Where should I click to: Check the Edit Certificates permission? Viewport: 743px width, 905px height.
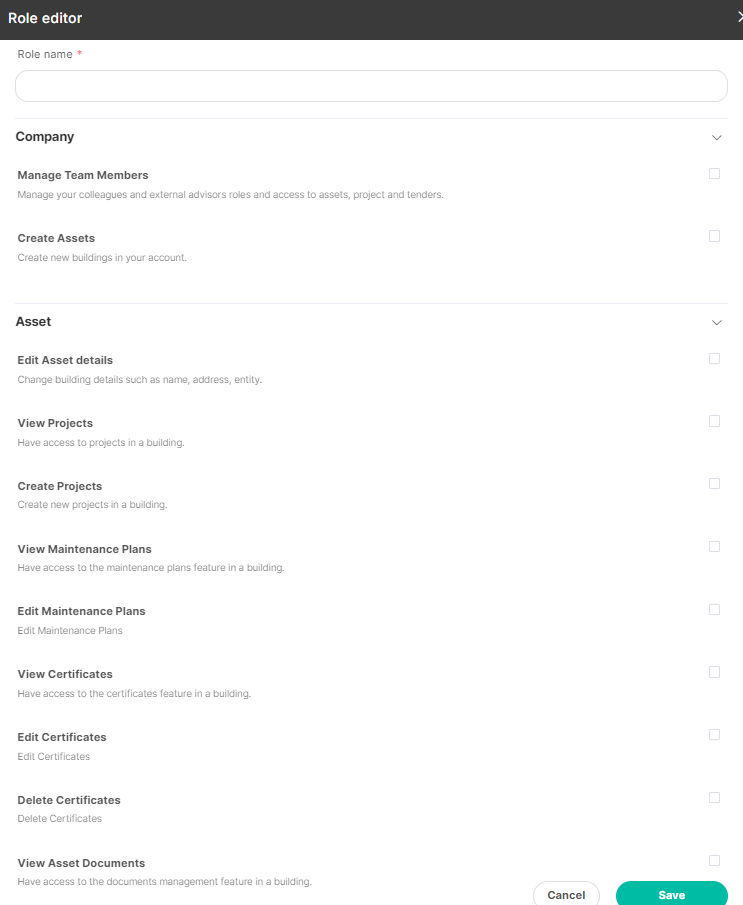tap(714, 735)
